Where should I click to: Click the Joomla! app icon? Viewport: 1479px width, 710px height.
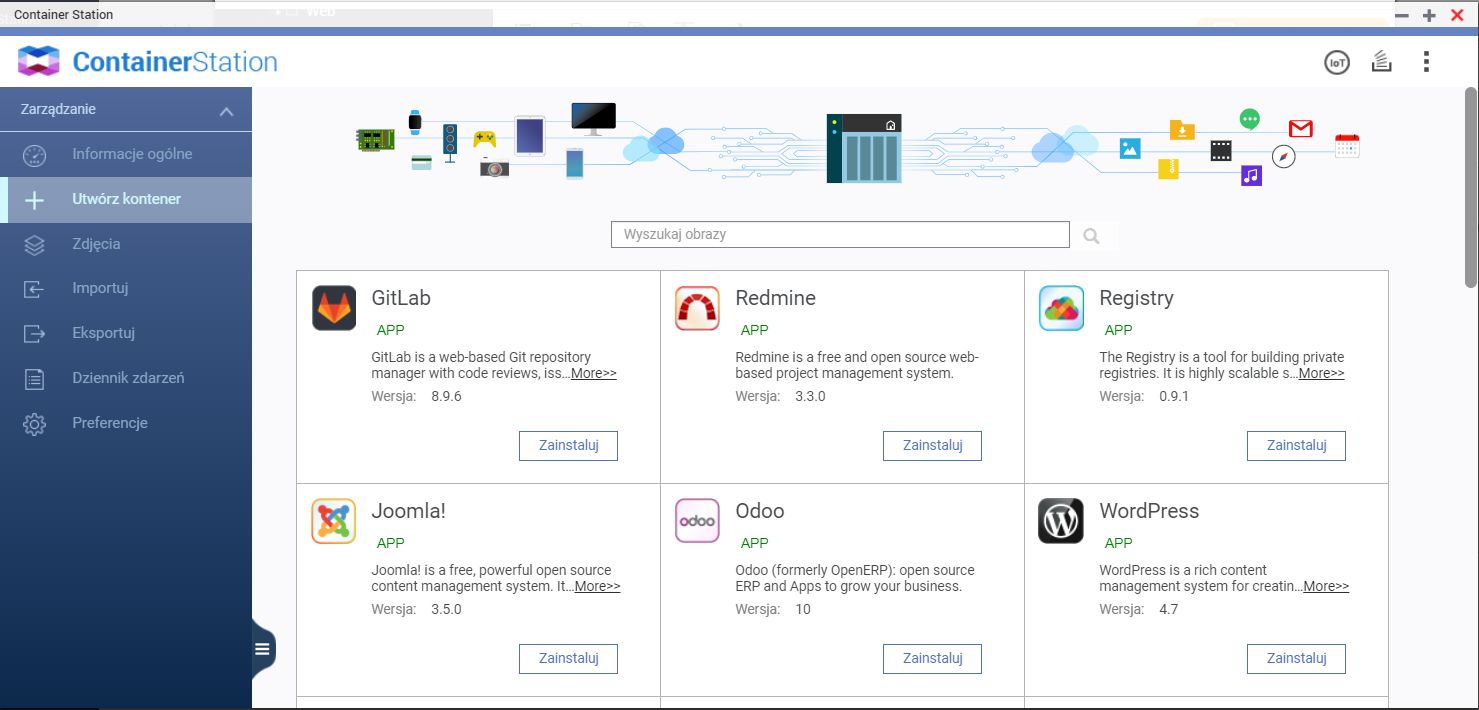click(x=334, y=521)
